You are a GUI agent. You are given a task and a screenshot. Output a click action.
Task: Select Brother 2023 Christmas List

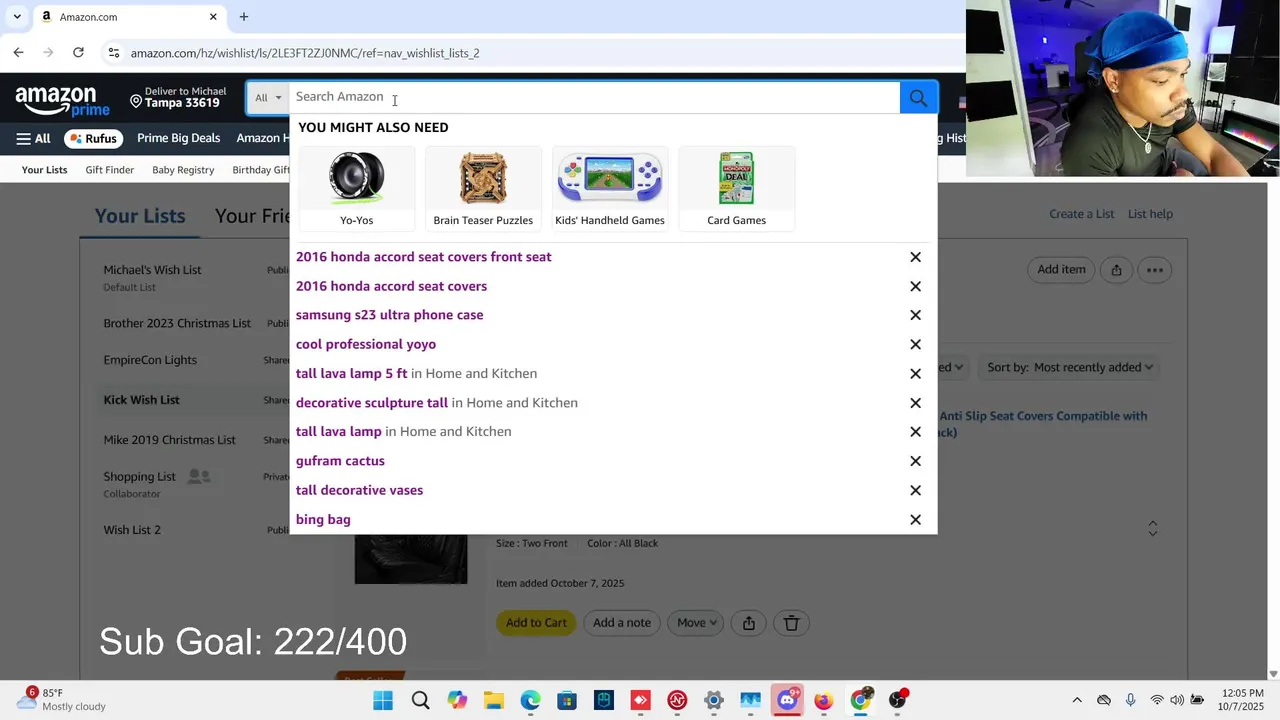[177, 323]
